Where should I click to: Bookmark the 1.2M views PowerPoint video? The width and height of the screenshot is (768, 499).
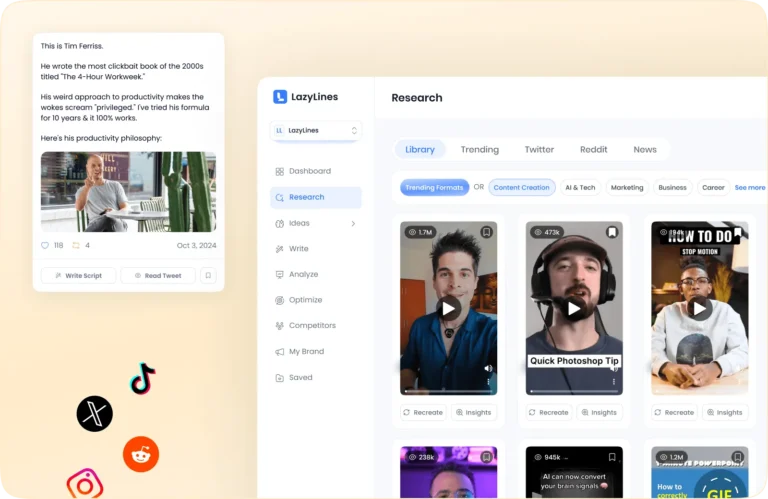[x=738, y=457]
